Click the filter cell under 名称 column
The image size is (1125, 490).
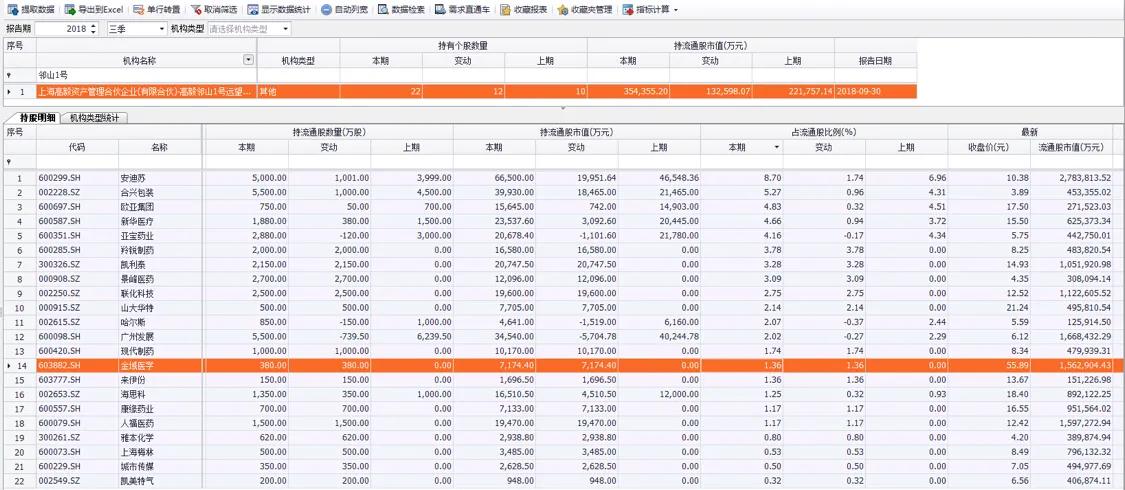[160, 161]
